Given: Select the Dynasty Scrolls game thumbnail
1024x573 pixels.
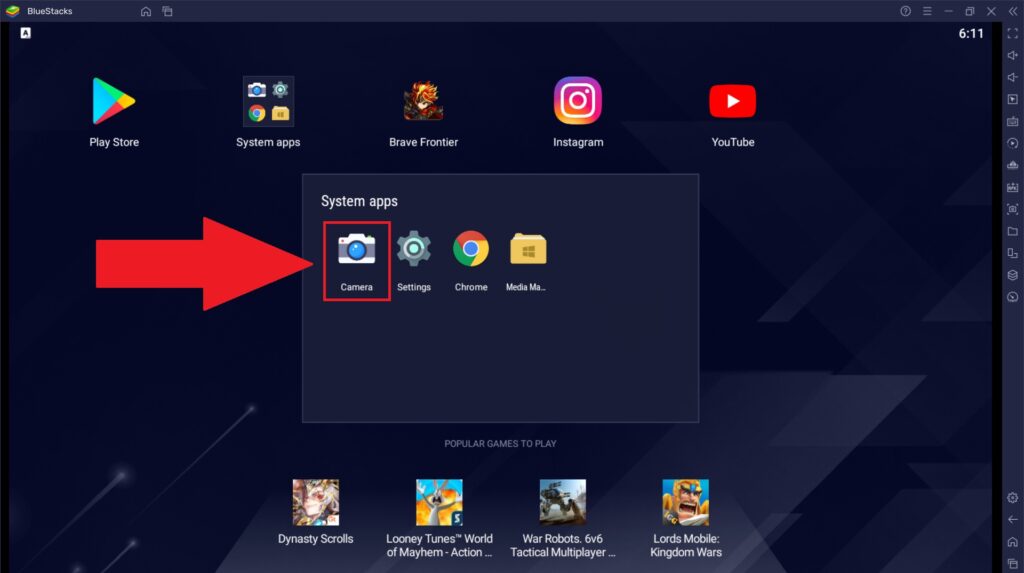Looking at the screenshot, I should point(315,503).
